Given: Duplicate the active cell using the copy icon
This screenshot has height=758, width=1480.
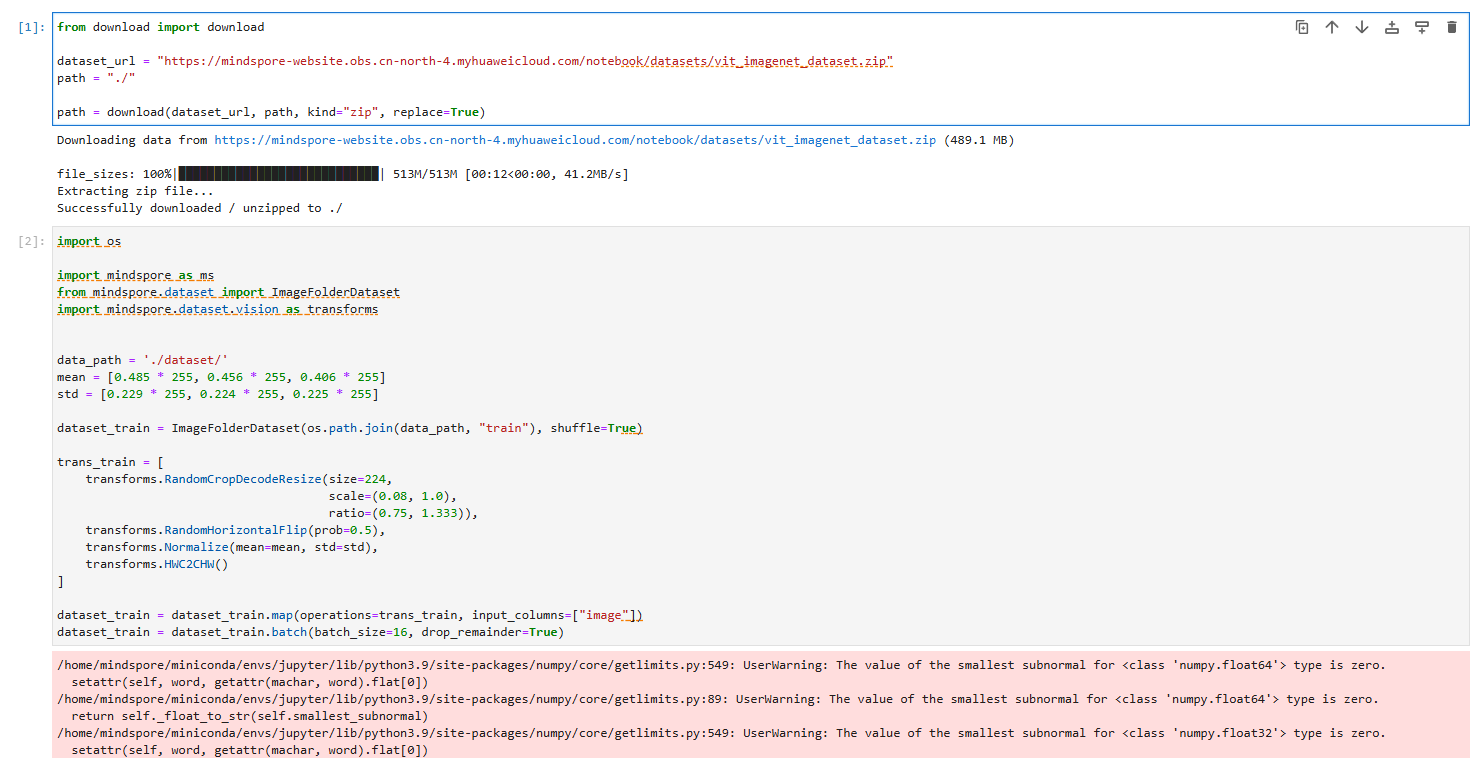Looking at the screenshot, I should (1302, 27).
